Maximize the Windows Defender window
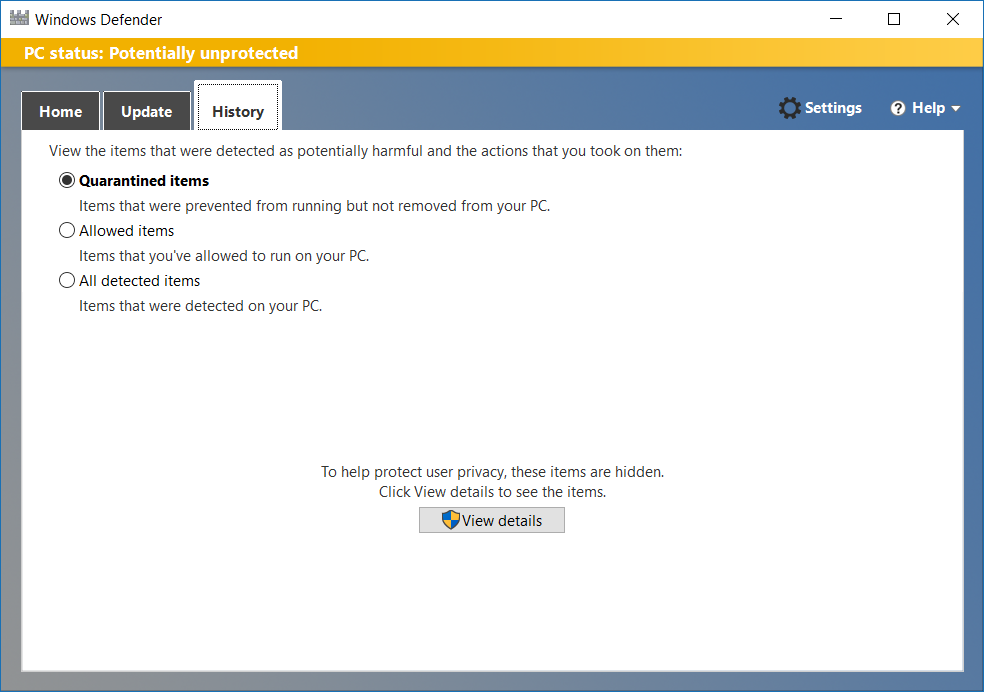 [x=894, y=19]
